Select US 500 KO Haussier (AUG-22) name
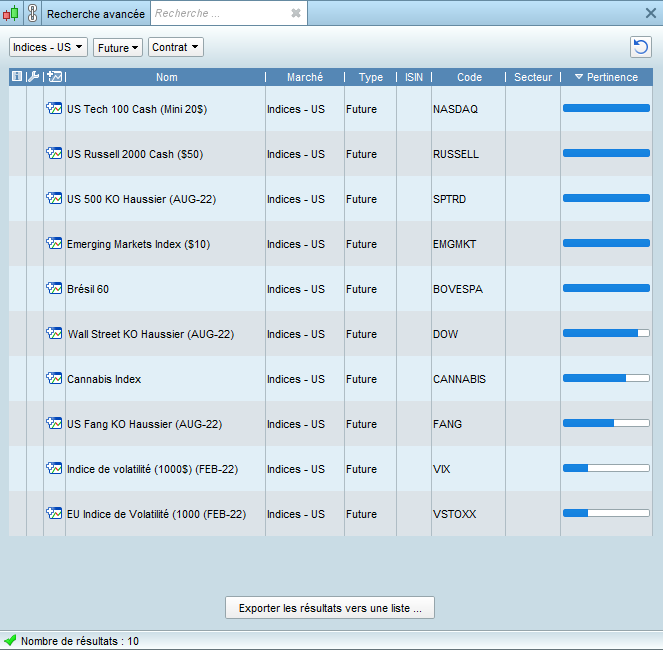The image size is (663, 650). point(141,199)
